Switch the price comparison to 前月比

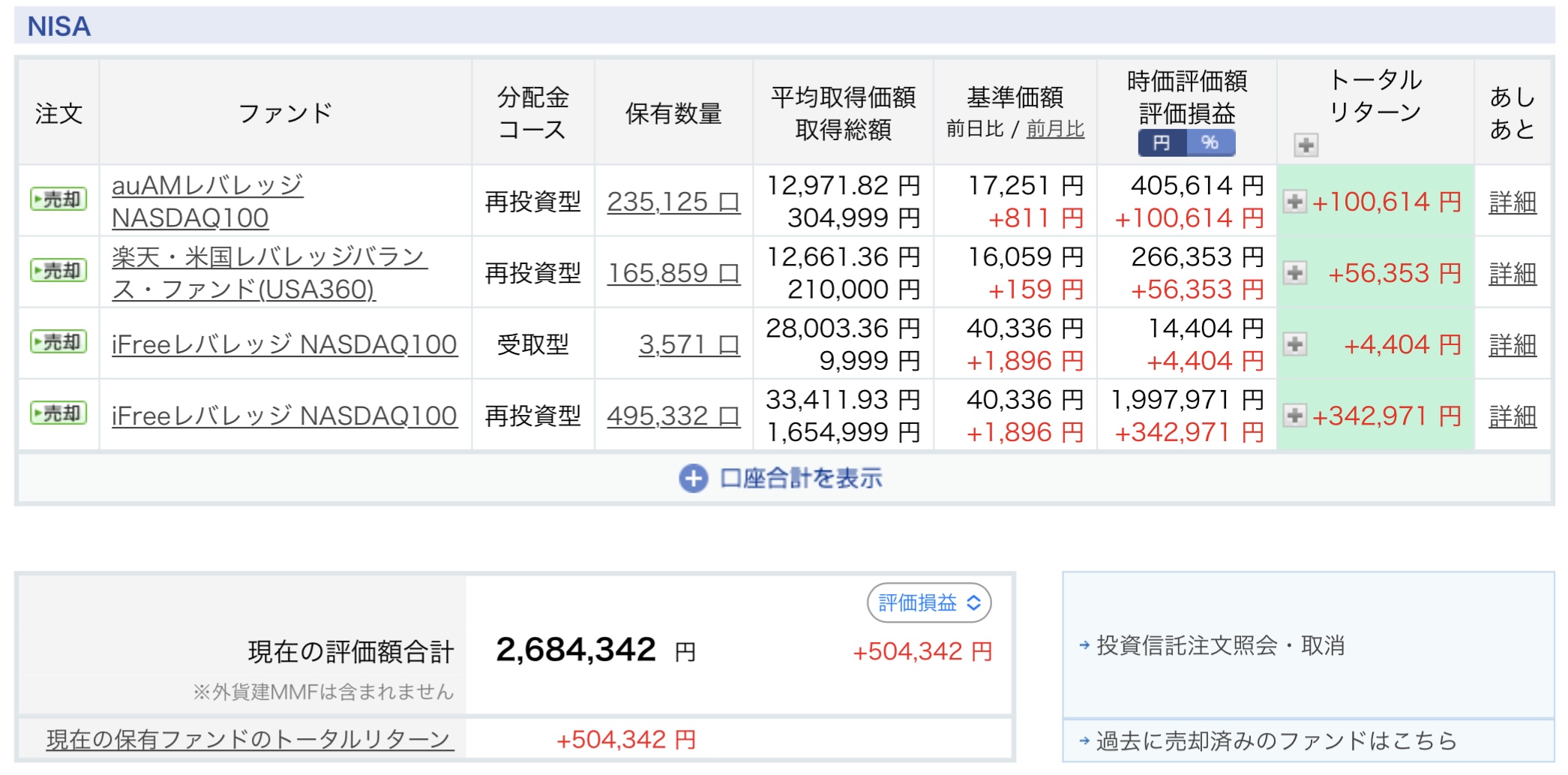point(1055,129)
